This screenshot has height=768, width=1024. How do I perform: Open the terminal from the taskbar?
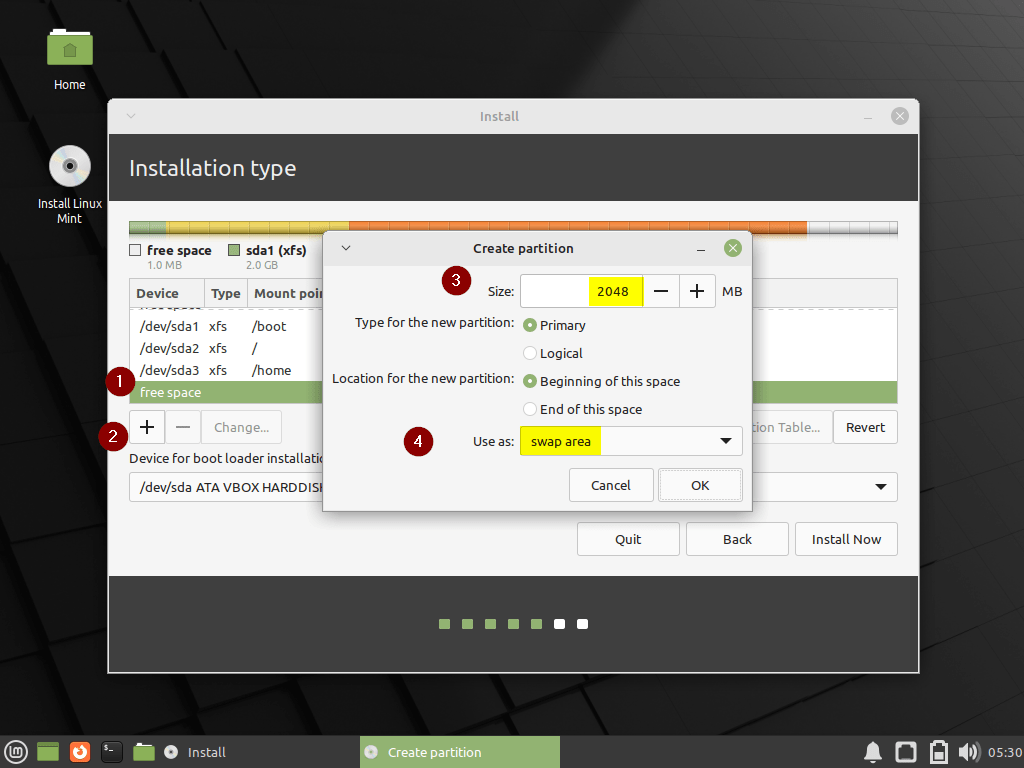pos(111,751)
